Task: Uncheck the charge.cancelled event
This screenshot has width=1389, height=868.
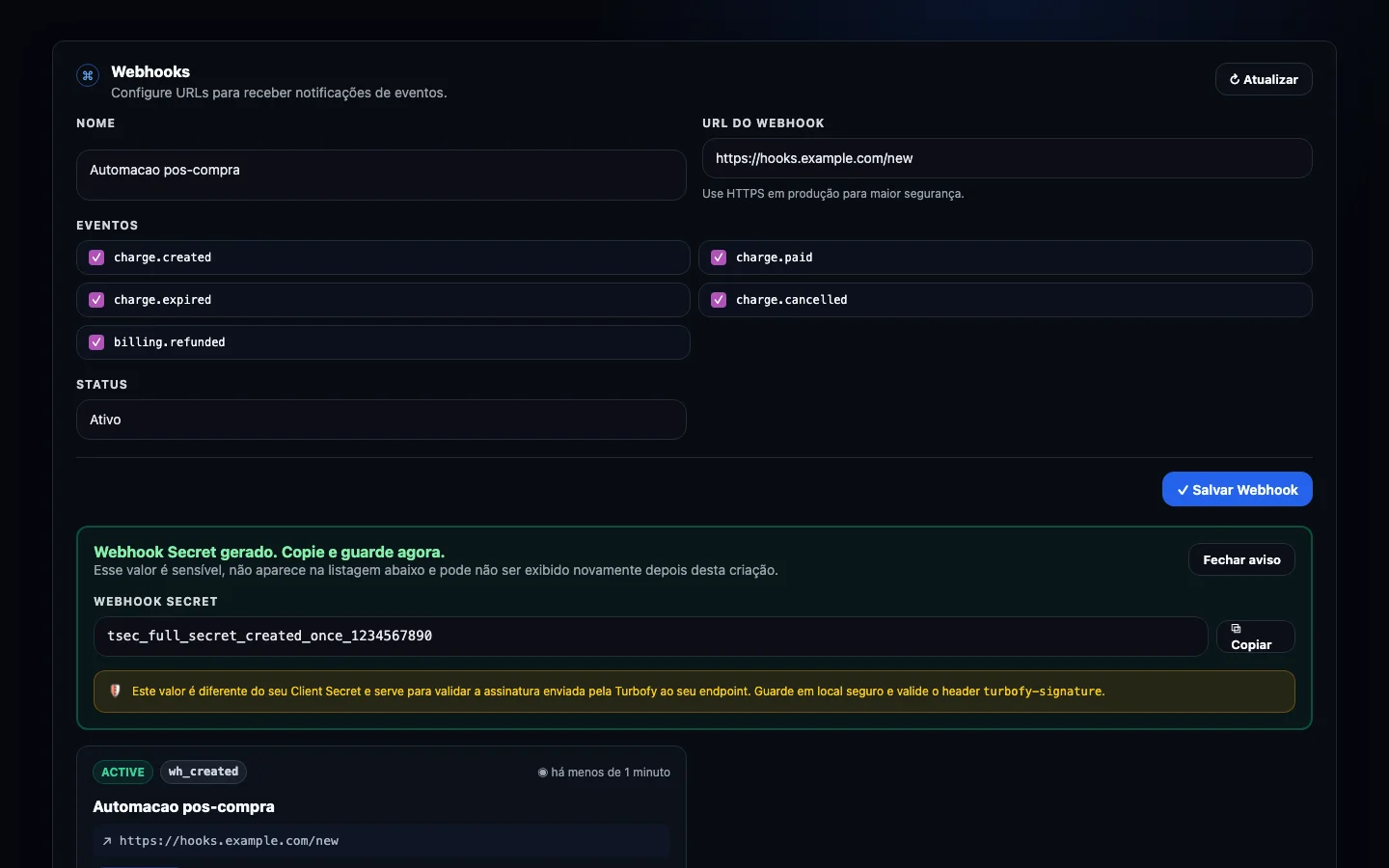Action: [x=719, y=300]
